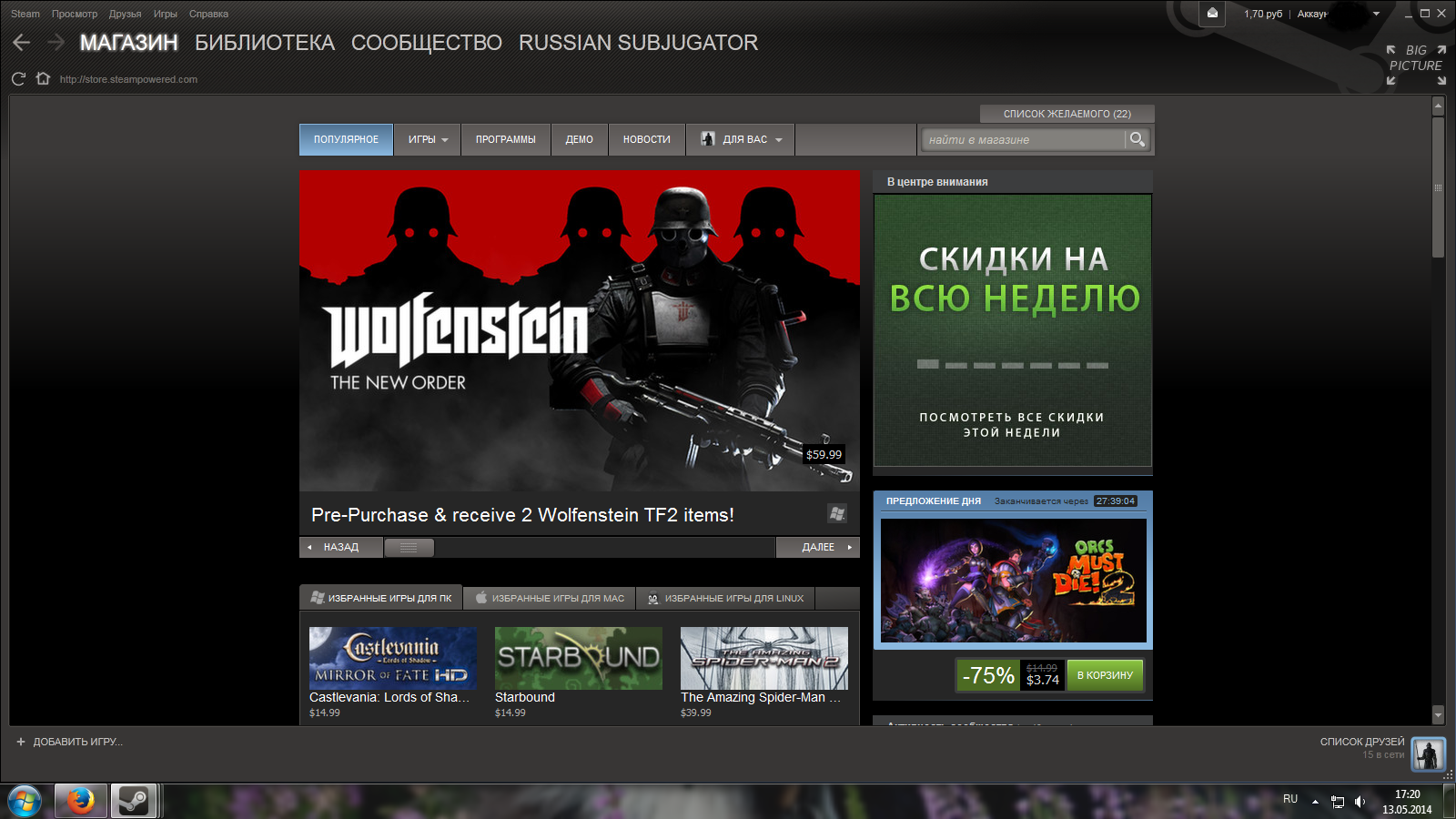Open Firefox from the taskbar

click(81, 801)
